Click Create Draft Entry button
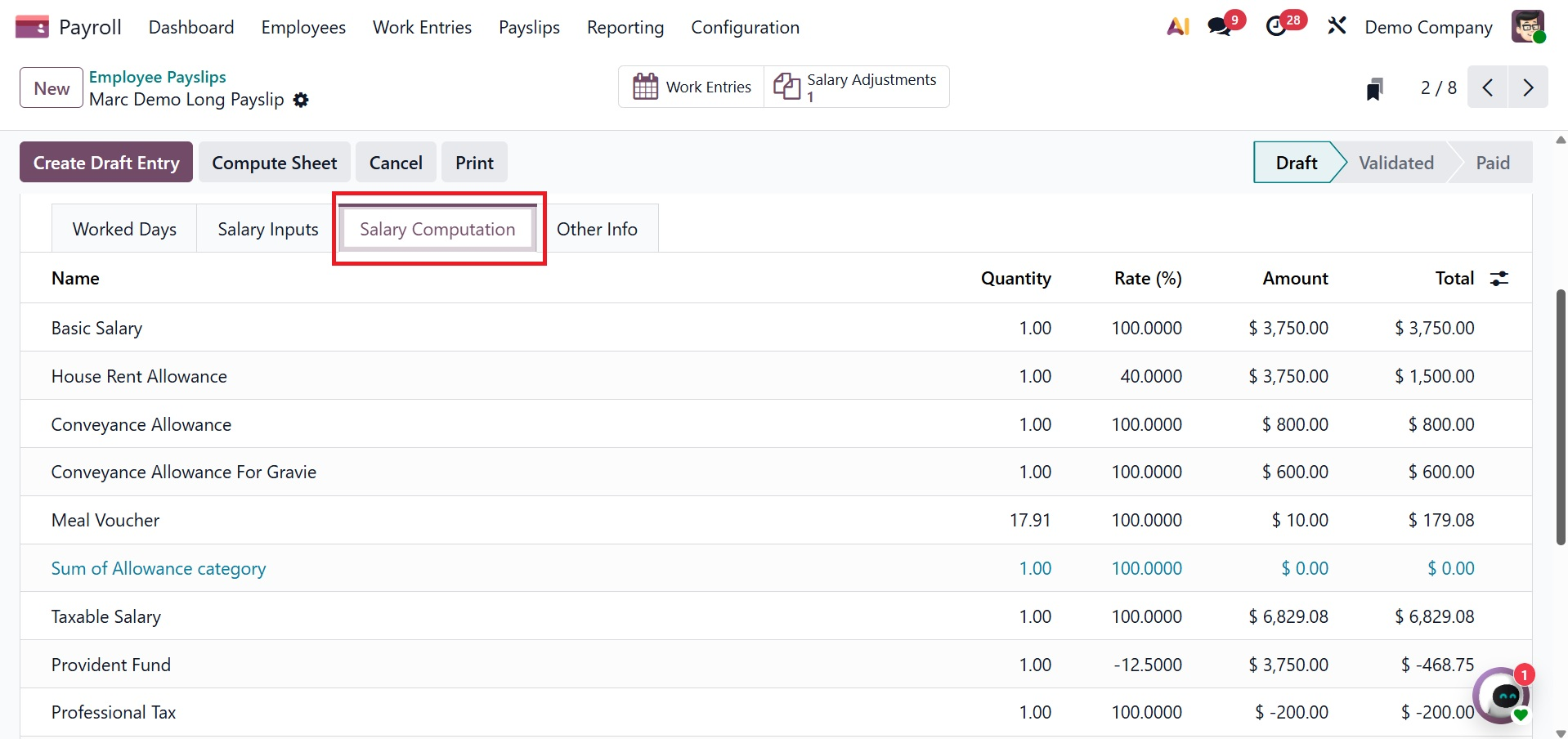Image resolution: width=1568 pixels, height=739 pixels. [x=106, y=163]
